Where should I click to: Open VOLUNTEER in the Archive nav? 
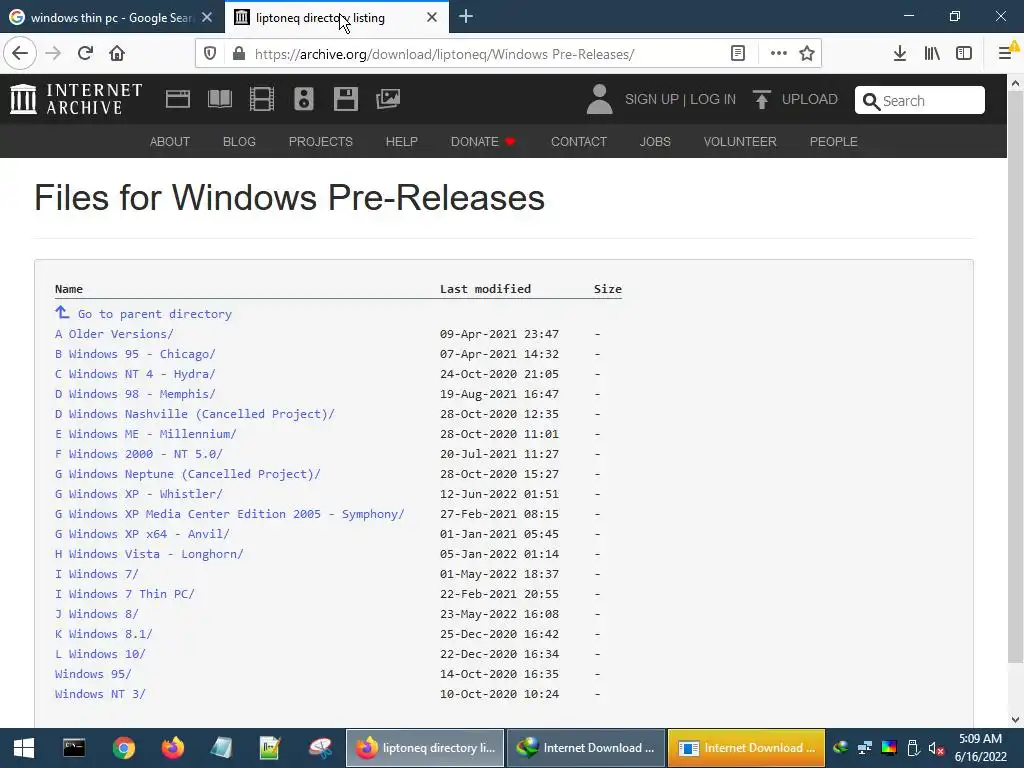(x=740, y=142)
